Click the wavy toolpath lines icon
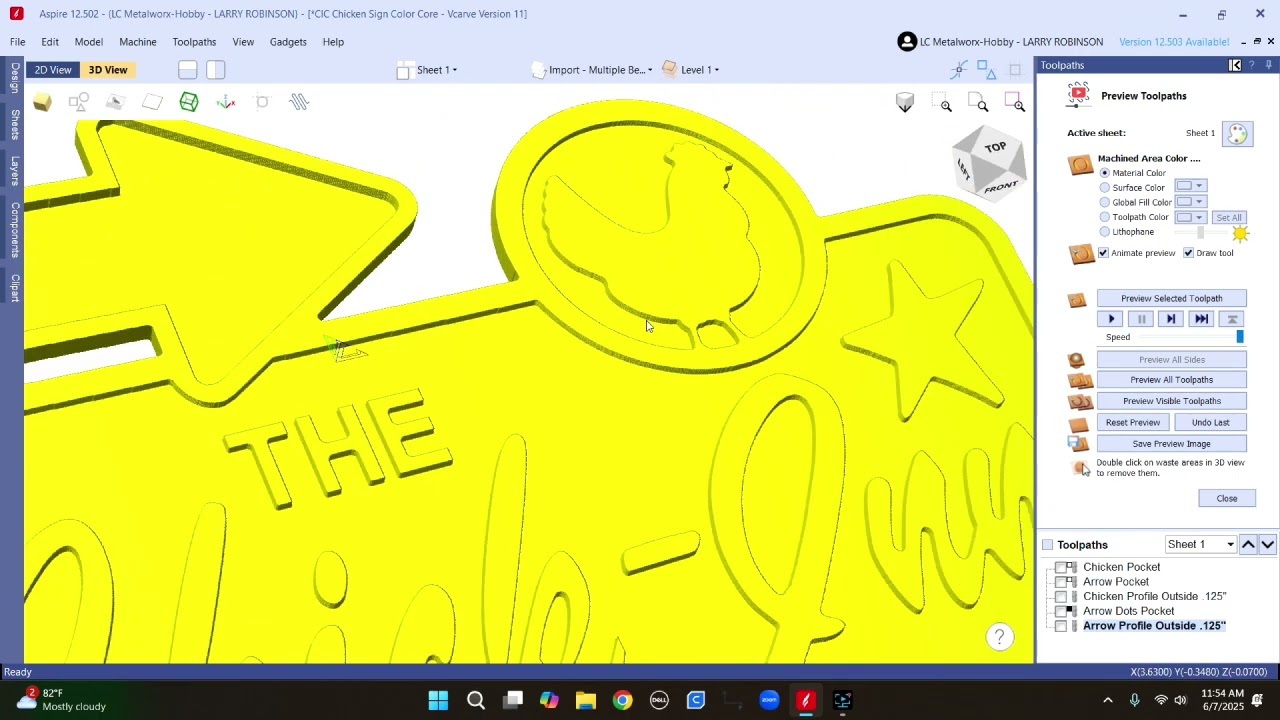 (299, 102)
